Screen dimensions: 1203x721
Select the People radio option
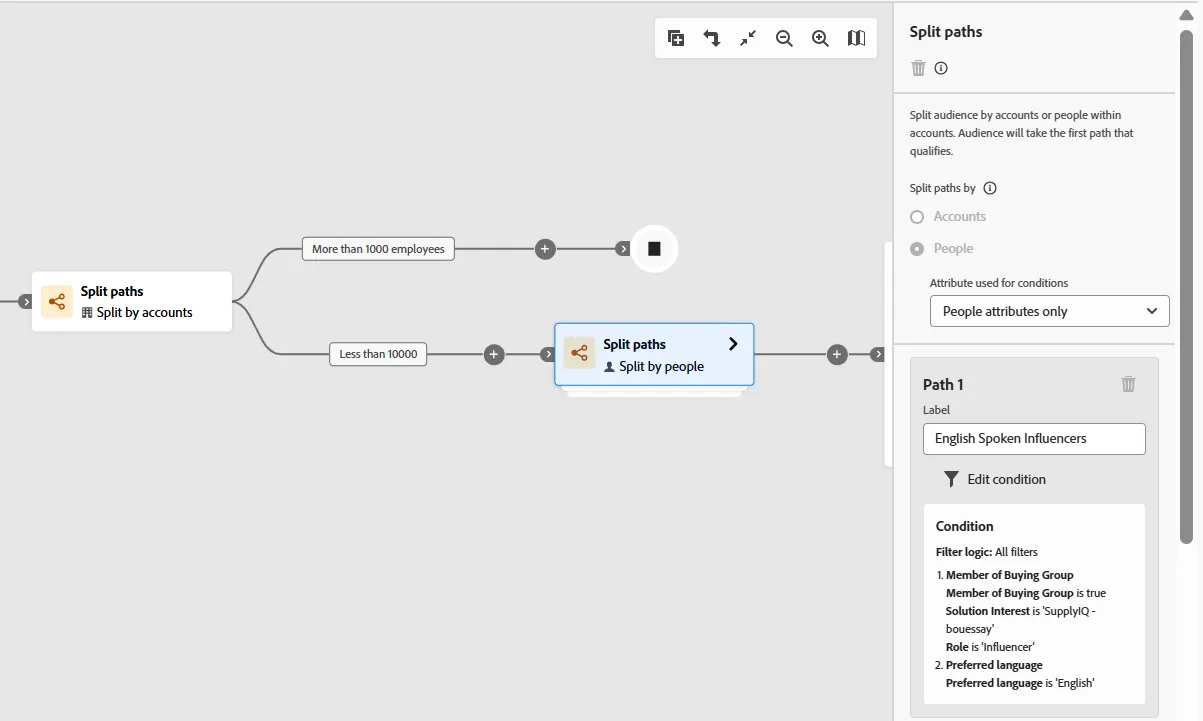[917, 249]
